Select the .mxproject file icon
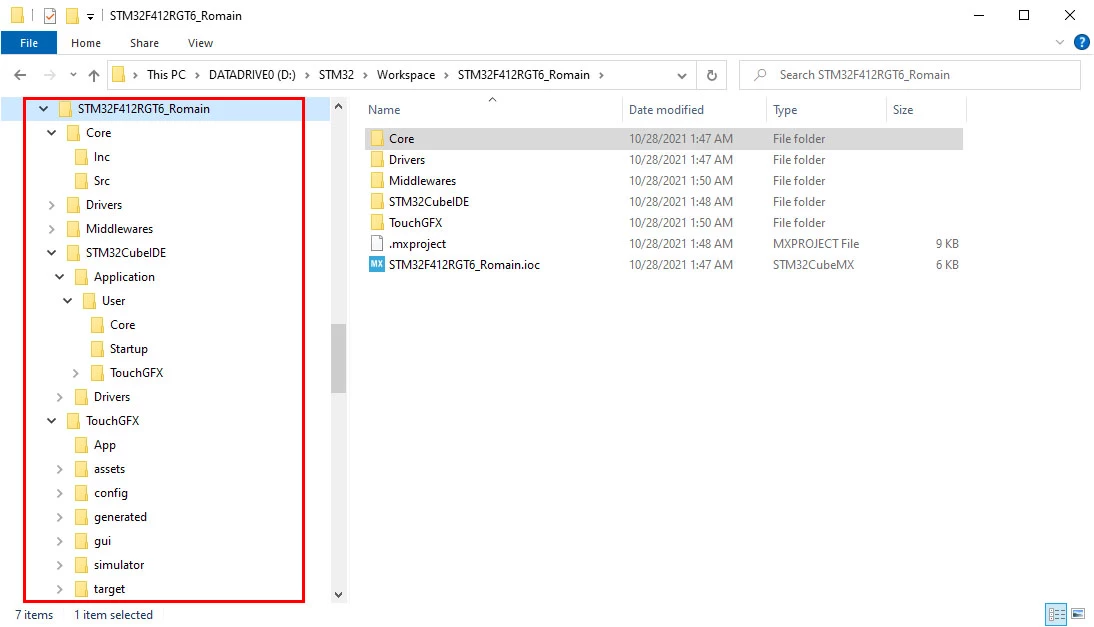1094x627 pixels. 377,243
